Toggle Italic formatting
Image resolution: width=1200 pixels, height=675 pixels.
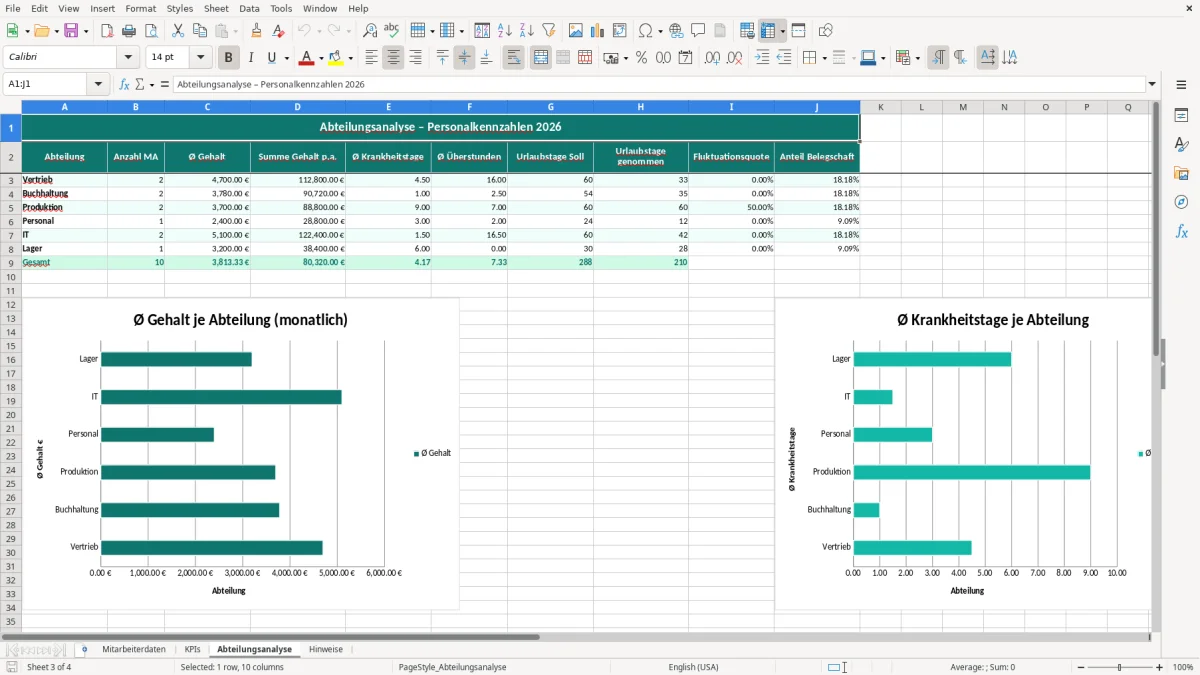coord(251,58)
